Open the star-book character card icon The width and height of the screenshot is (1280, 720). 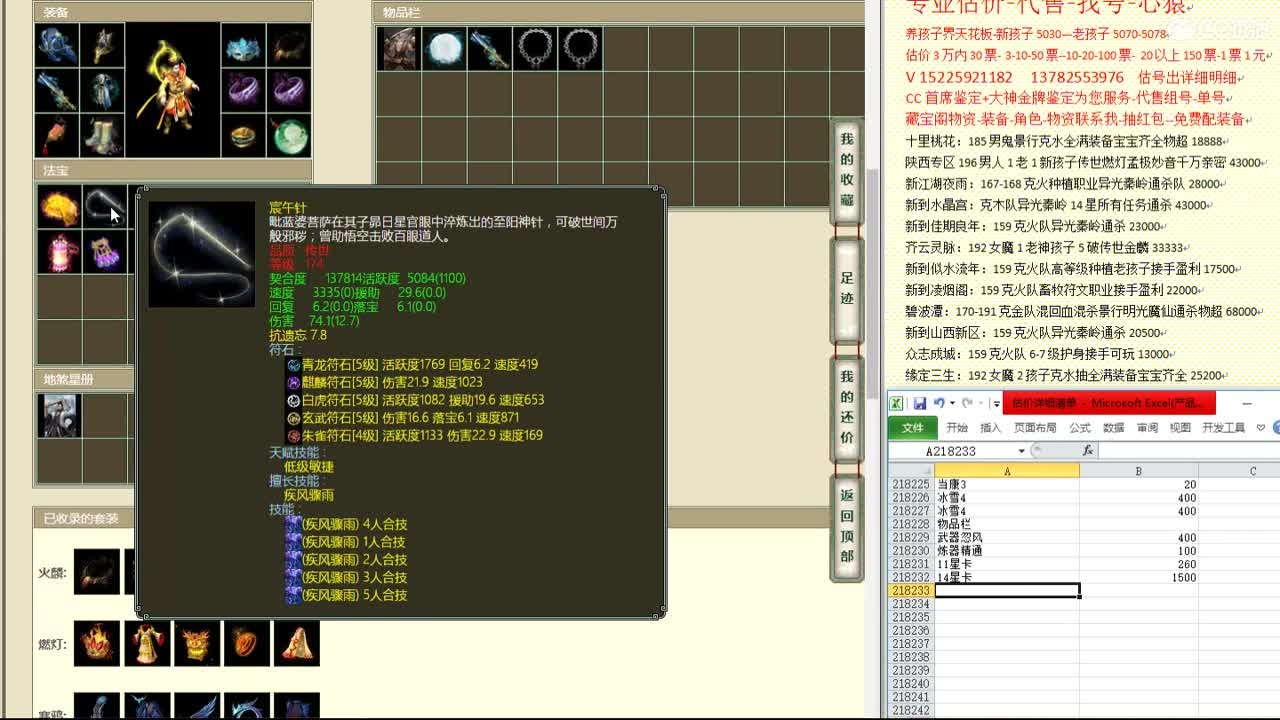point(59,415)
